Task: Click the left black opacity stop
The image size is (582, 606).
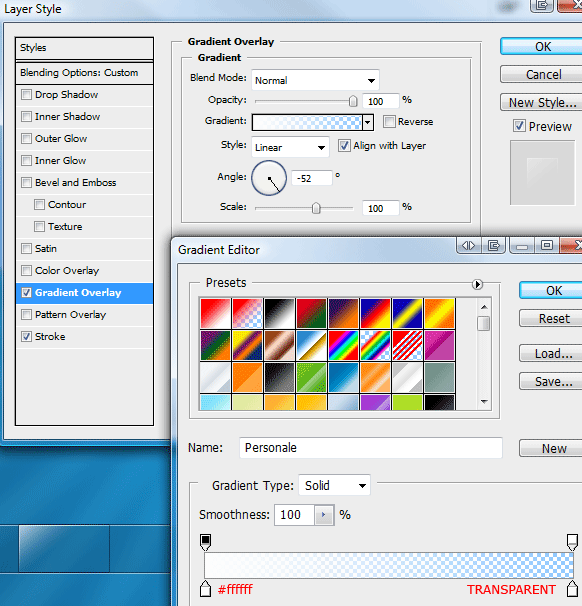Action: (x=206, y=542)
